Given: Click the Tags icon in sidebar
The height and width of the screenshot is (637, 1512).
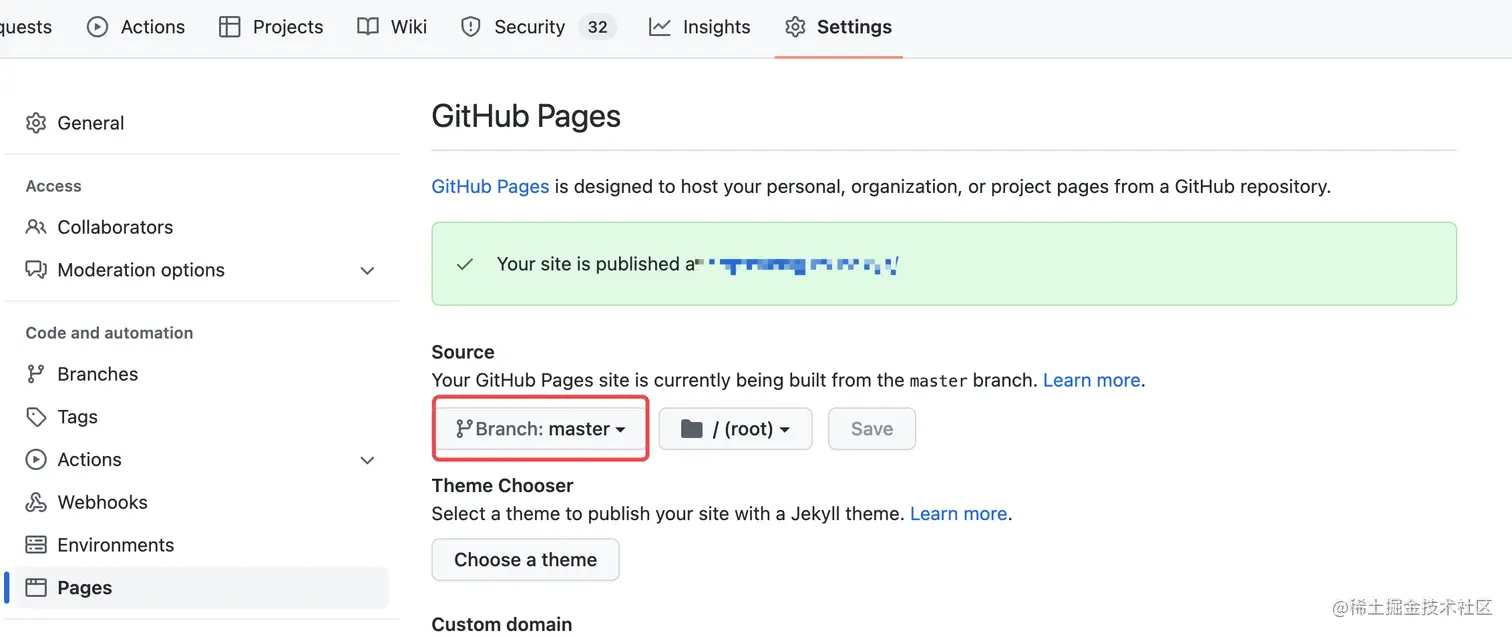Looking at the screenshot, I should point(36,417).
